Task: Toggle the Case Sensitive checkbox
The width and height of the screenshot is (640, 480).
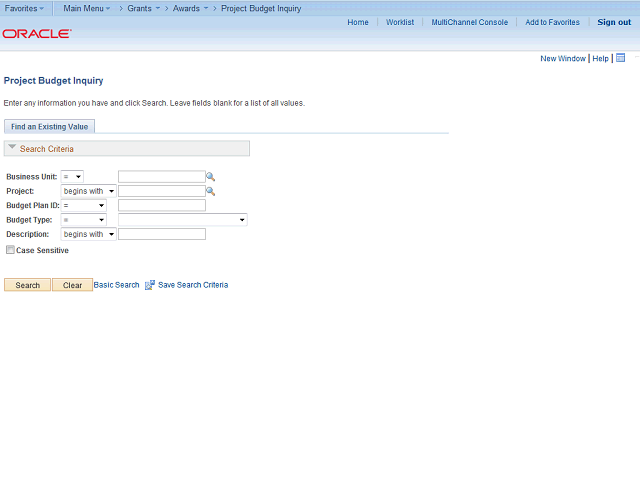Action: (x=10, y=250)
